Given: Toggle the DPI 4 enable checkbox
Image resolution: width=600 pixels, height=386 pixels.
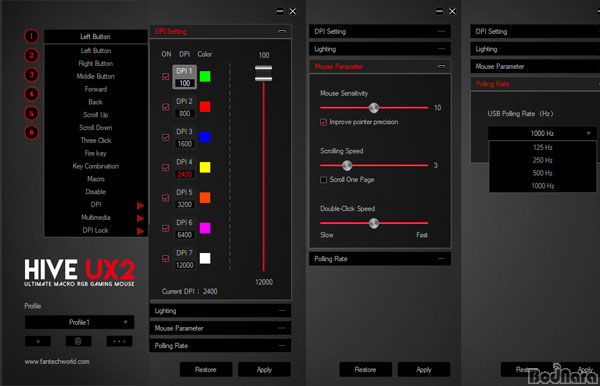Looking at the screenshot, I should click(166, 168).
